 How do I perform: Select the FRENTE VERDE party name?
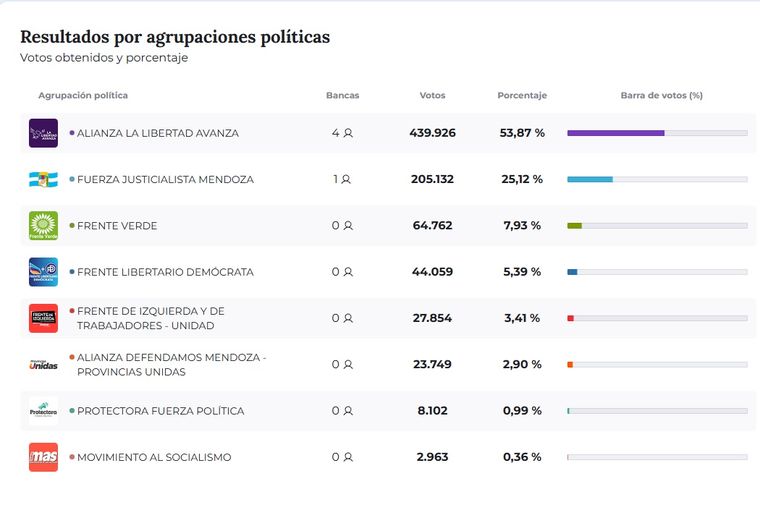[117, 226]
